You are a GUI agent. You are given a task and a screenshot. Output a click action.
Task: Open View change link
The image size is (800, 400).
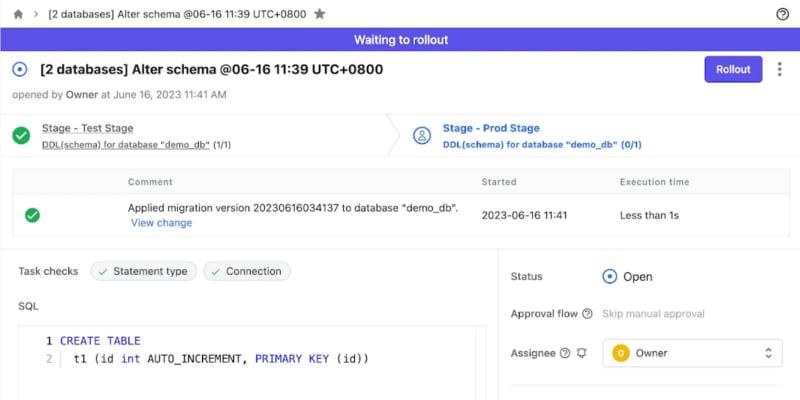coord(161,223)
